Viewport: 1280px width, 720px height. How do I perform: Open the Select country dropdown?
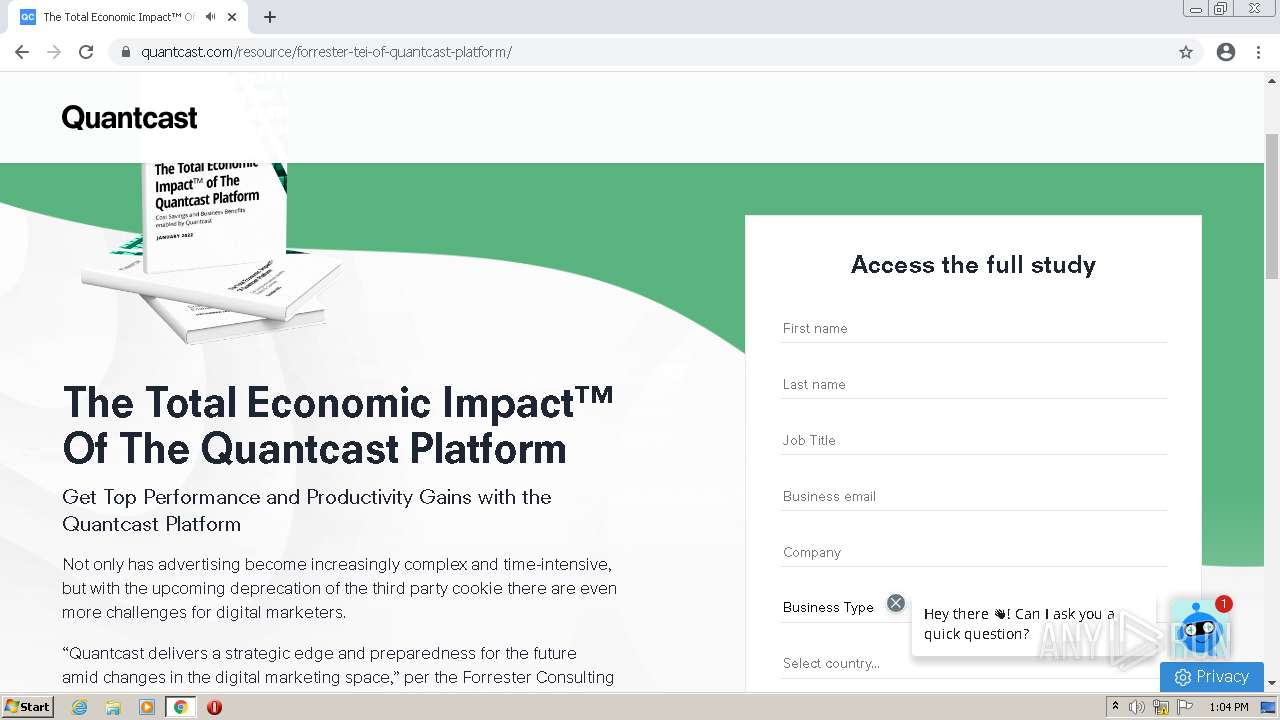coord(974,663)
